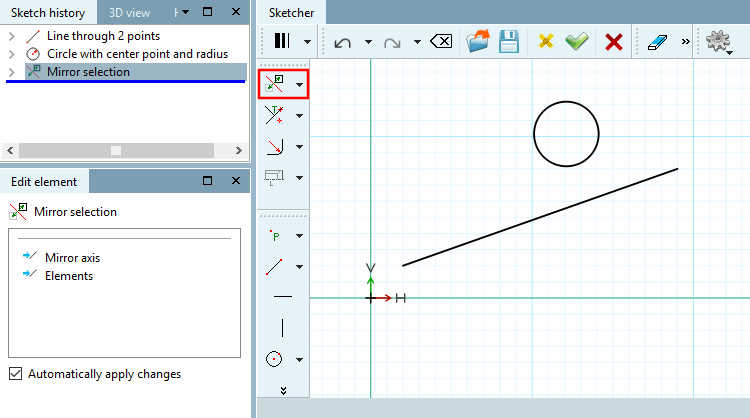
Task: Select the Mirror axis entry
Action: coord(73,258)
